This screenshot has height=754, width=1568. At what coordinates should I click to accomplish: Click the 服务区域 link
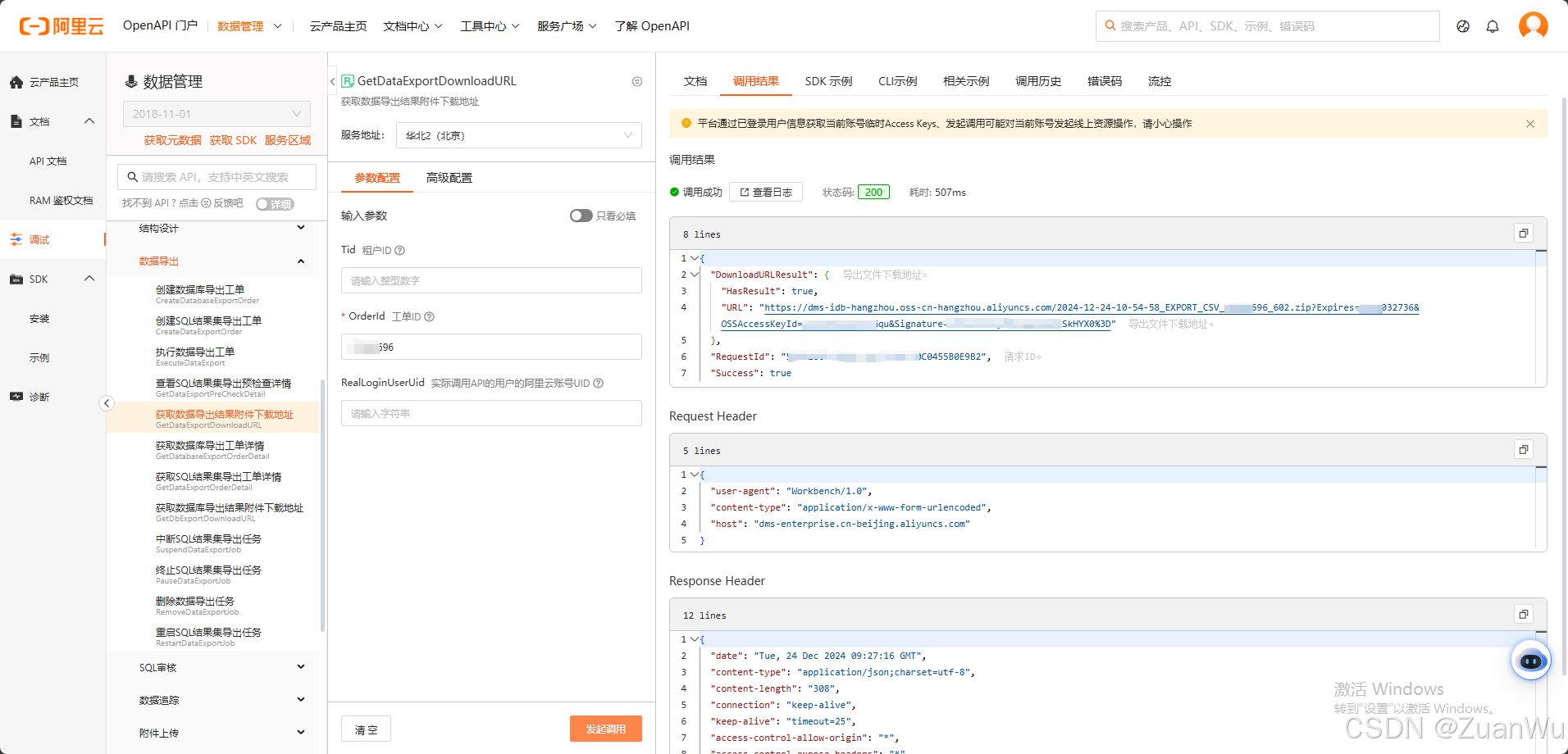[x=288, y=140]
